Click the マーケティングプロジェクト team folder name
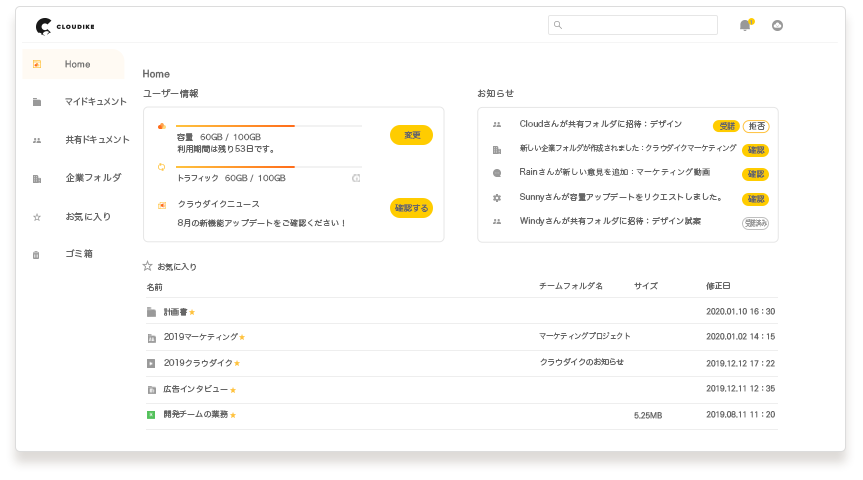The height and width of the screenshot is (480, 863). tap(585, 336)
